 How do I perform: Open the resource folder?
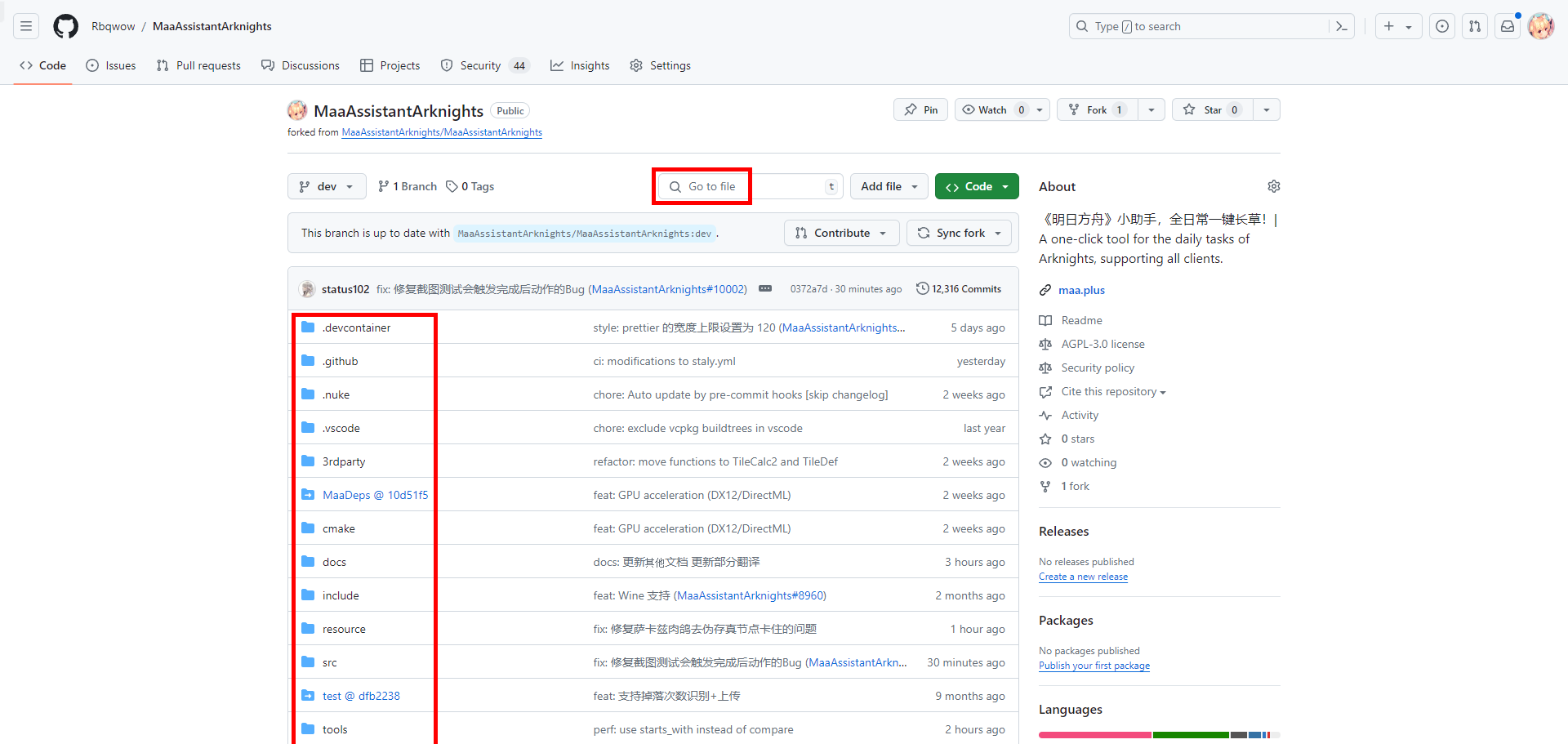tap(344, 629)
